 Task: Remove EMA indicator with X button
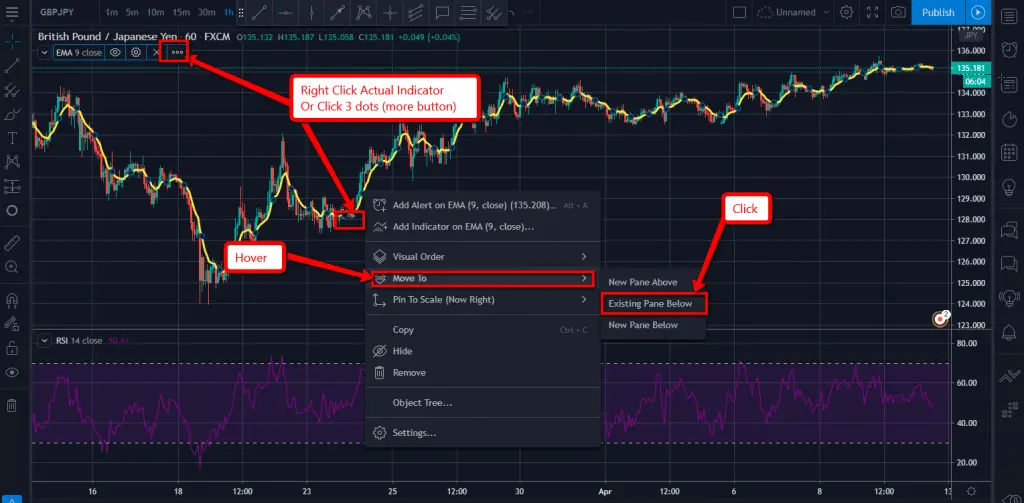[156, 52]
